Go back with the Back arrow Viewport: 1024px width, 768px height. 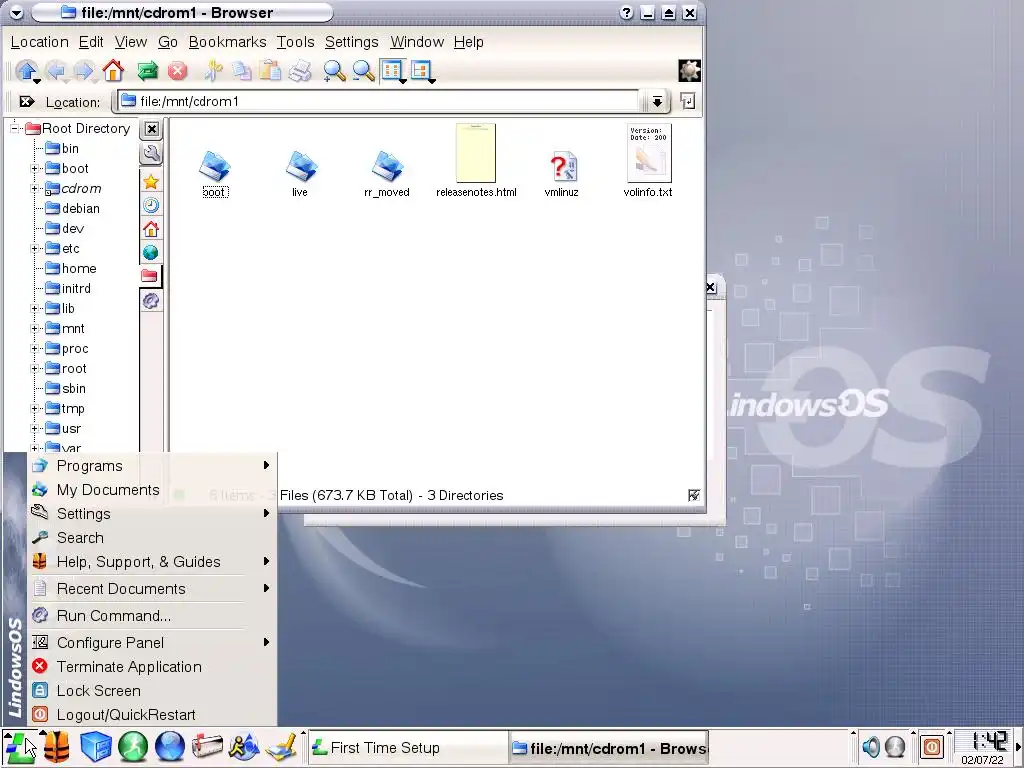pos(56,71)
